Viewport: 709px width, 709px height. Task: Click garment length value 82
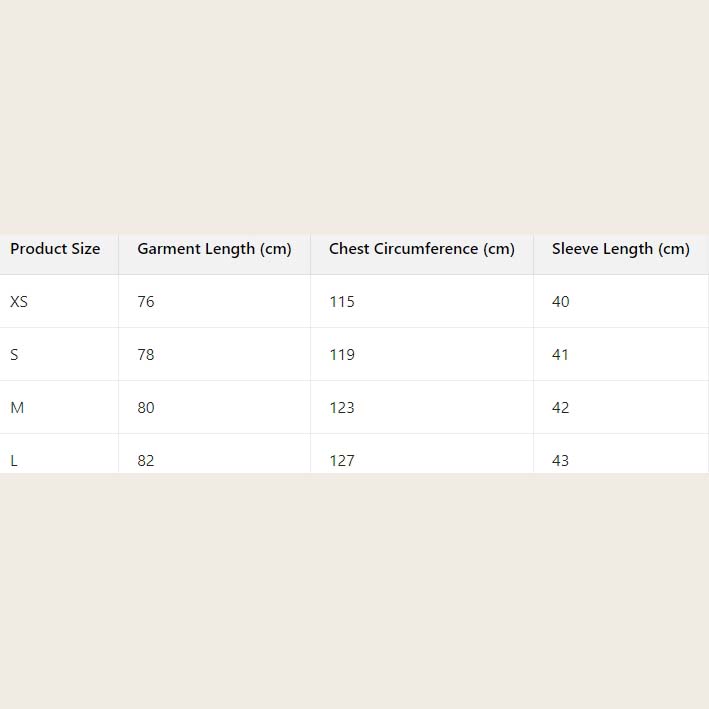(x=146, y=460)
